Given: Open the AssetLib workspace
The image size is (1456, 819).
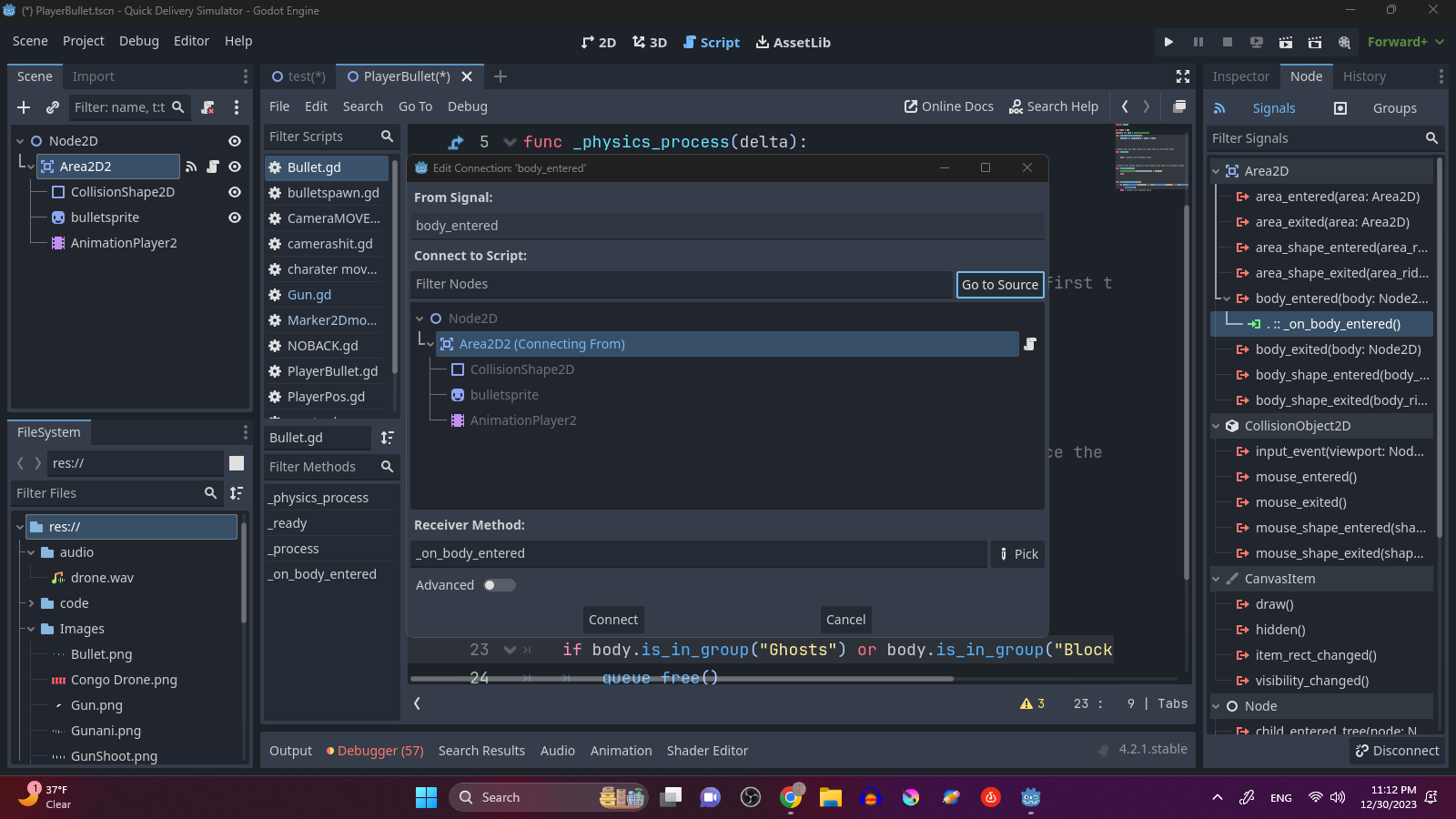Looking at the screenshot, I should (x=794, y=43).
